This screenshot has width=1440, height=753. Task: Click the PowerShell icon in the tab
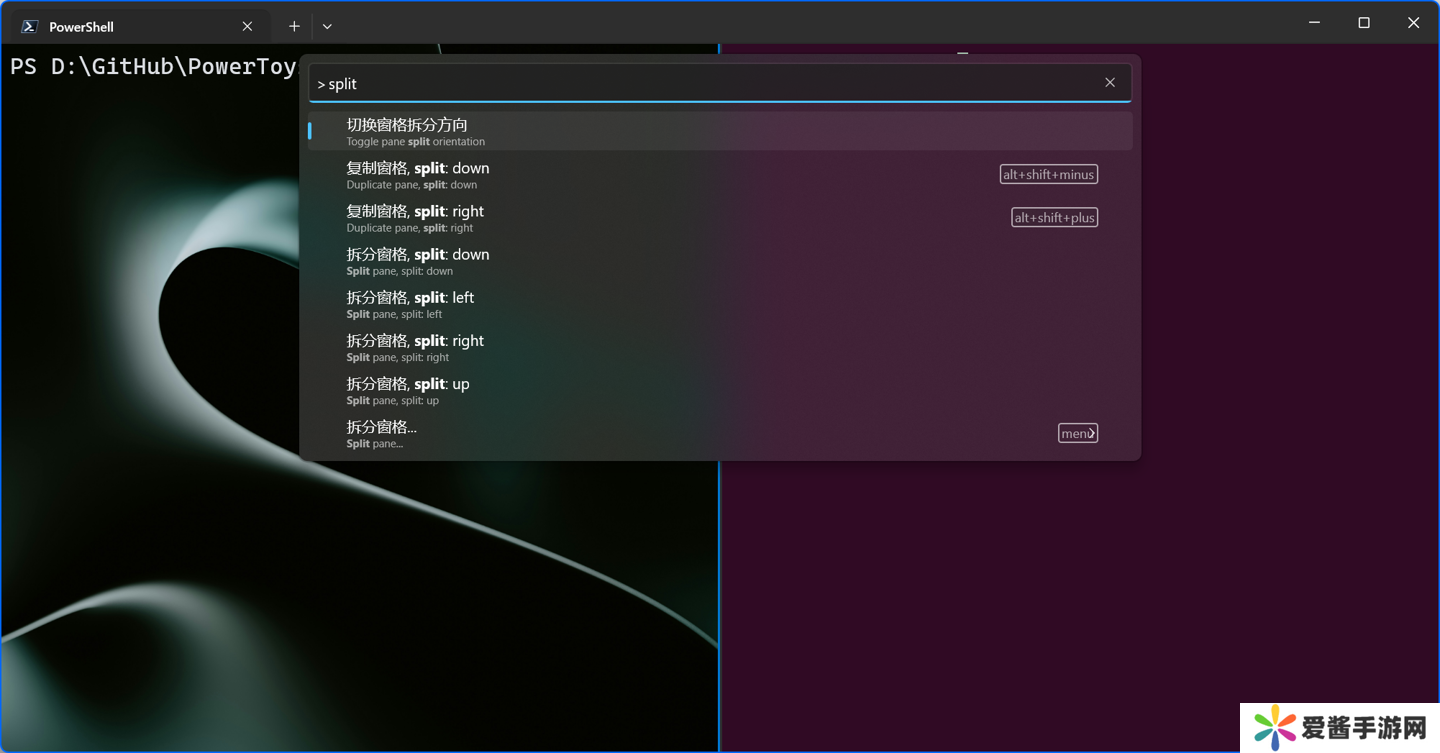pos(30,27)
